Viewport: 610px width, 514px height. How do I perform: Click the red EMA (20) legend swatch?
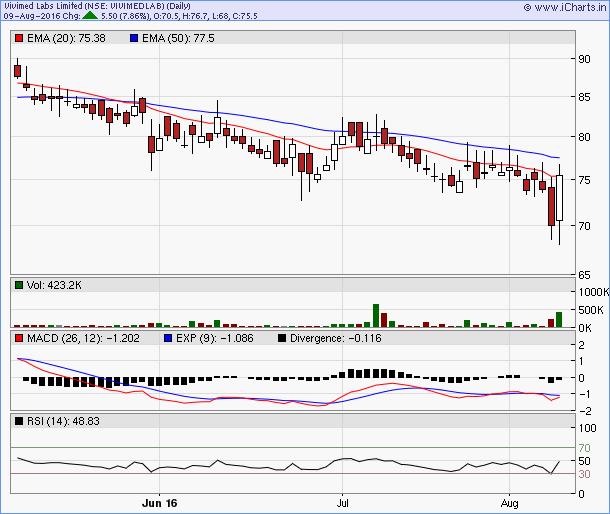[19, 38]
